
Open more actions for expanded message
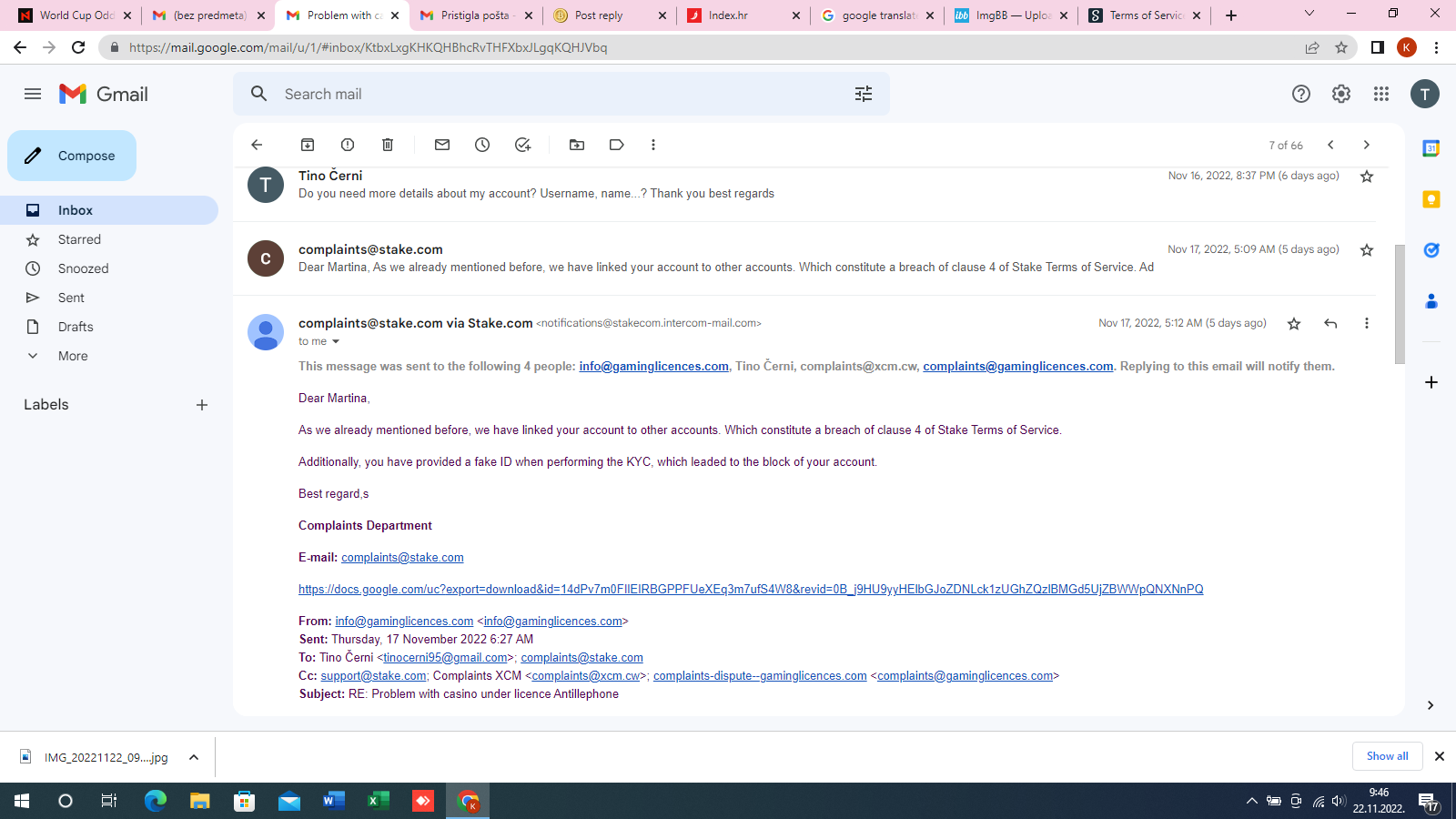point(1366,323)
